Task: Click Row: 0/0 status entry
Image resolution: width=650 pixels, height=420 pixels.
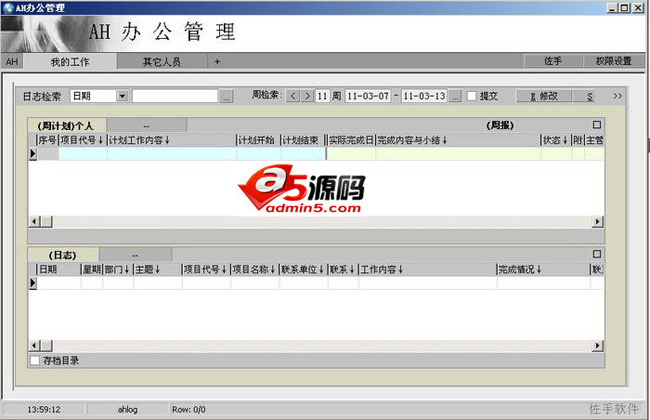Action: tap(189, 410)
